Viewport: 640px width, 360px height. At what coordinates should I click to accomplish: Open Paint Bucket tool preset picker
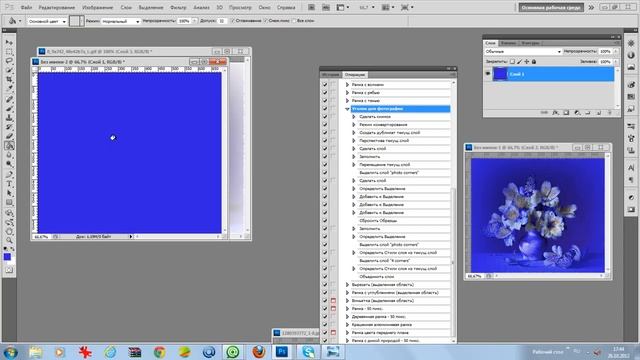(14, 21)
